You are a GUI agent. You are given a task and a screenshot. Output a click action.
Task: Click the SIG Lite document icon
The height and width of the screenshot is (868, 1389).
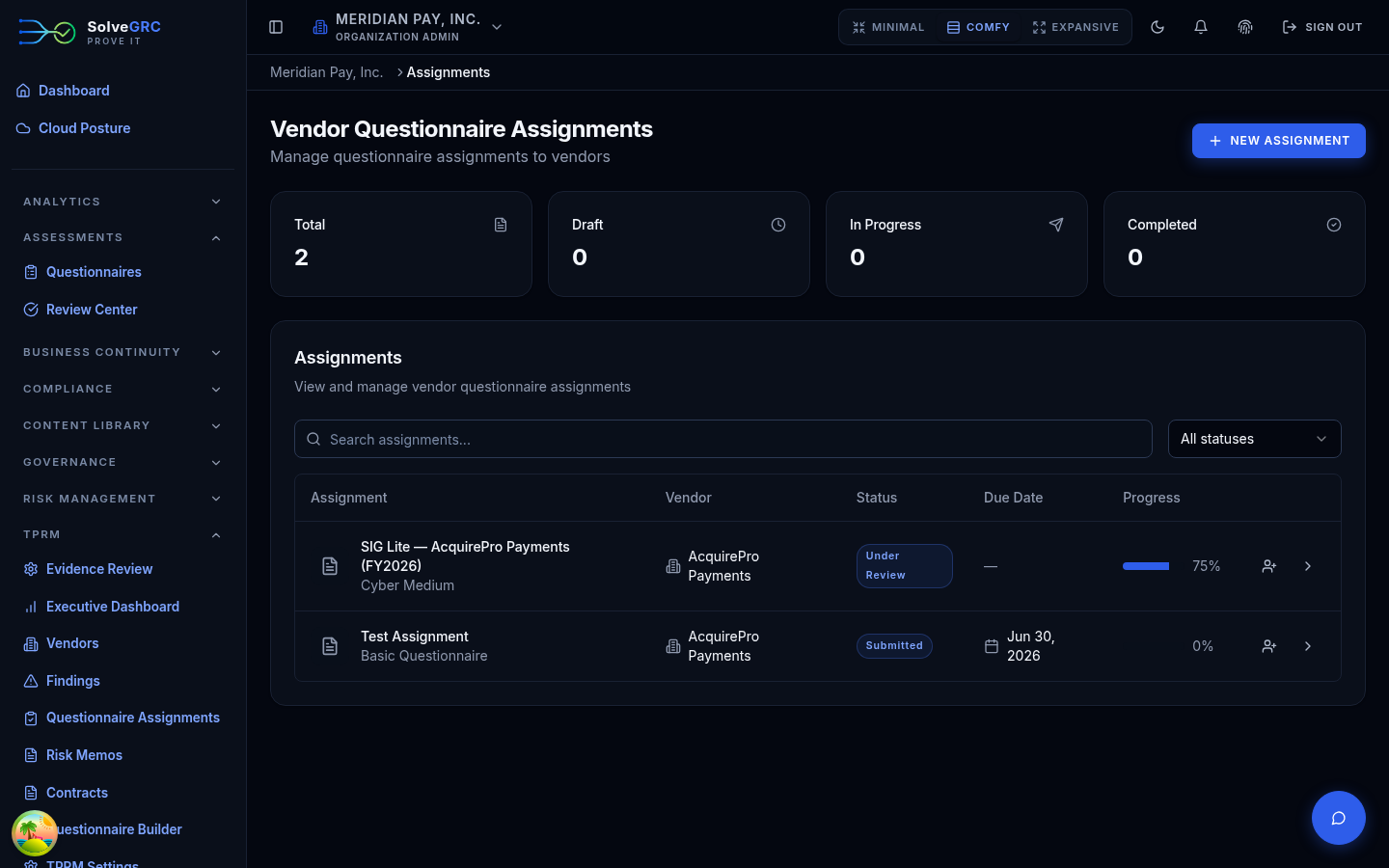pyautogui.click(x=330, y=566)
